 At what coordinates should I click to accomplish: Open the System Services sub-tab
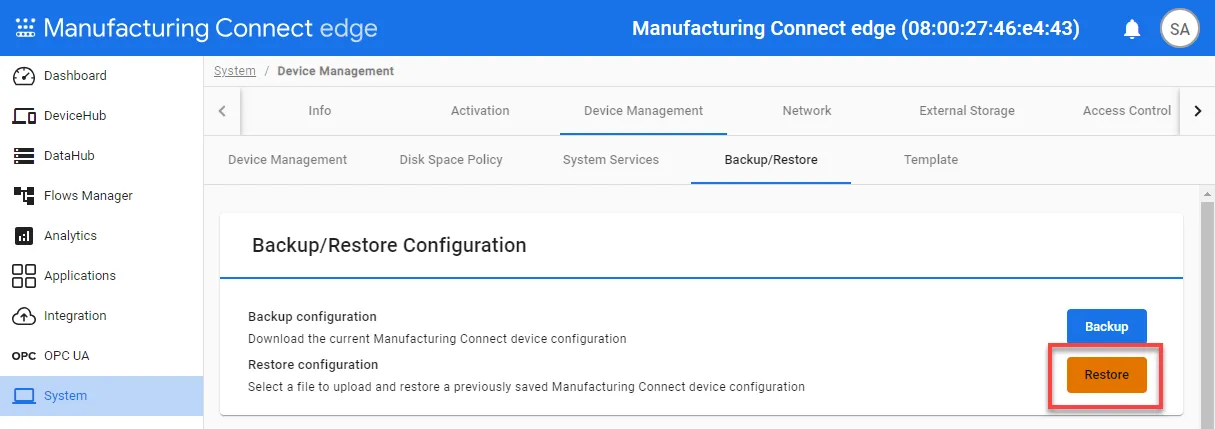point(611,160)
